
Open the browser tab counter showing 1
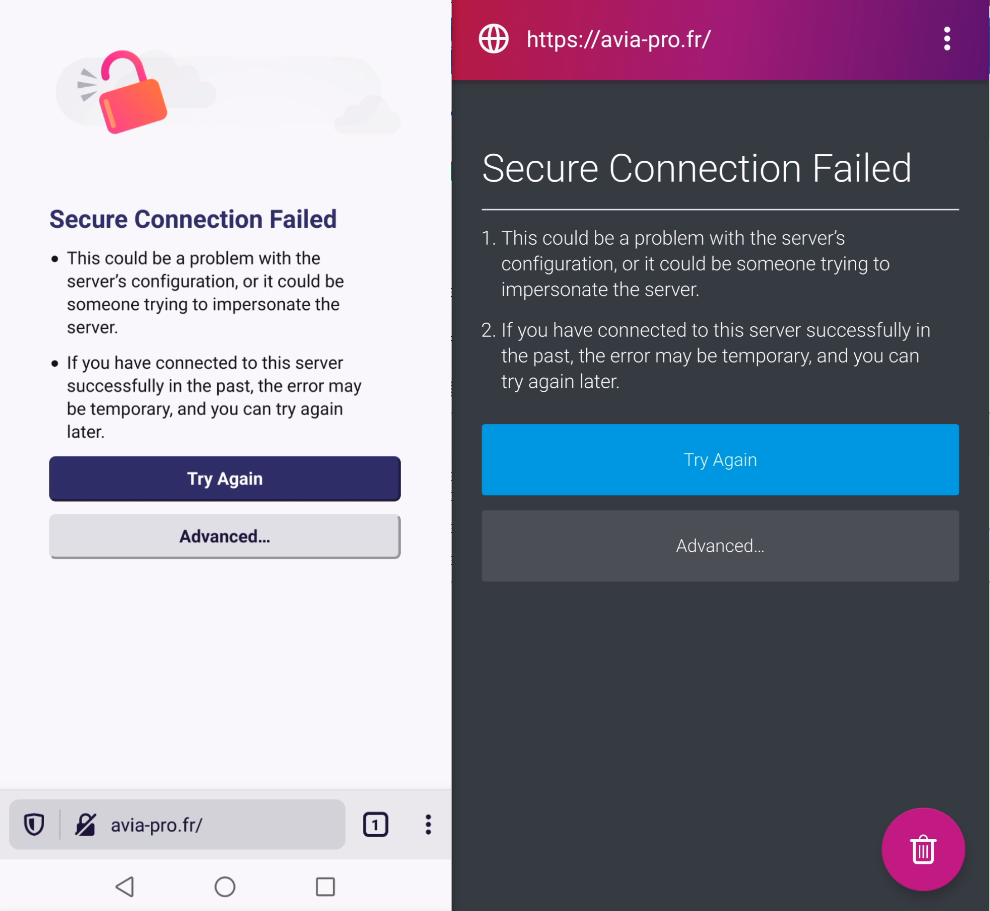click(376, 824)
